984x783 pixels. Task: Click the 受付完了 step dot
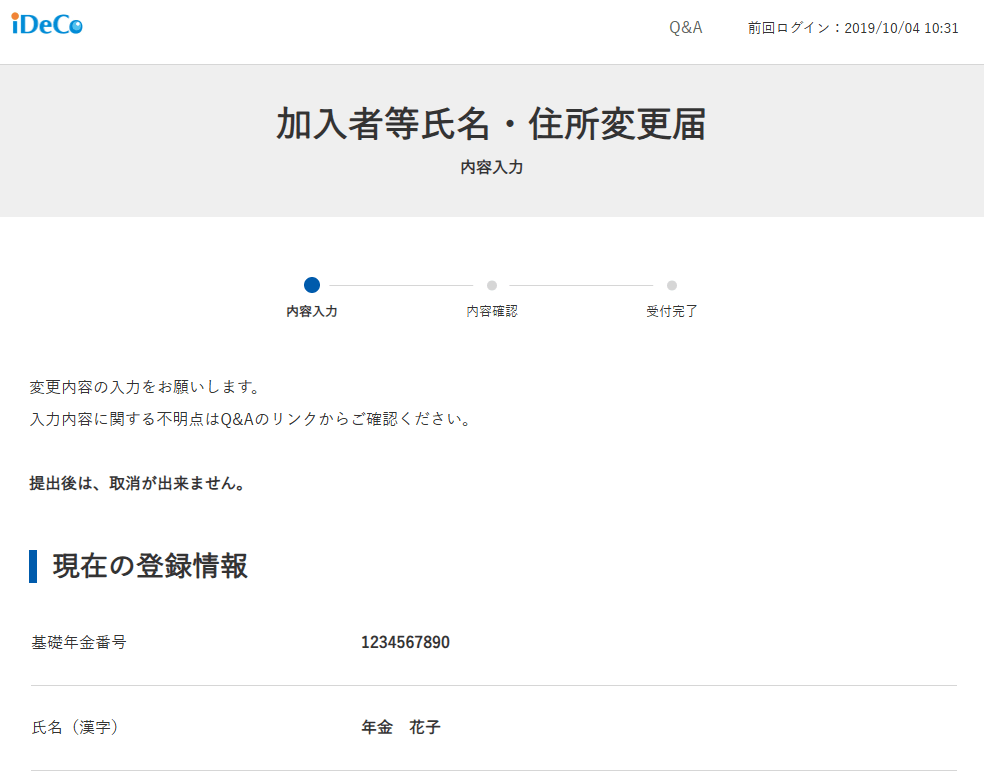tap(672, 285)
